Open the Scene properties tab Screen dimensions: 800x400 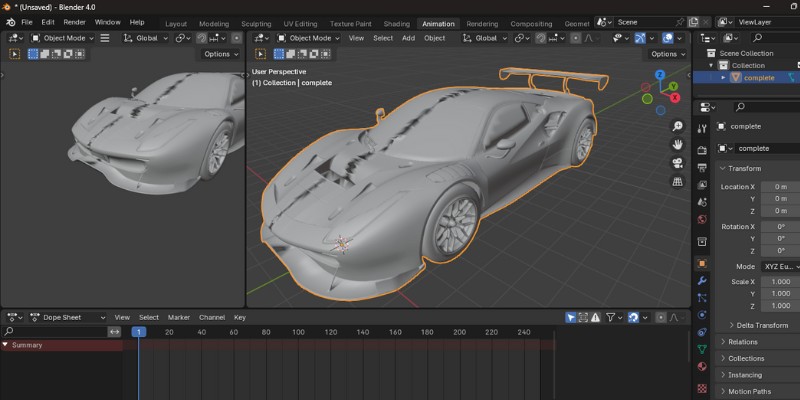coord(702,202)
